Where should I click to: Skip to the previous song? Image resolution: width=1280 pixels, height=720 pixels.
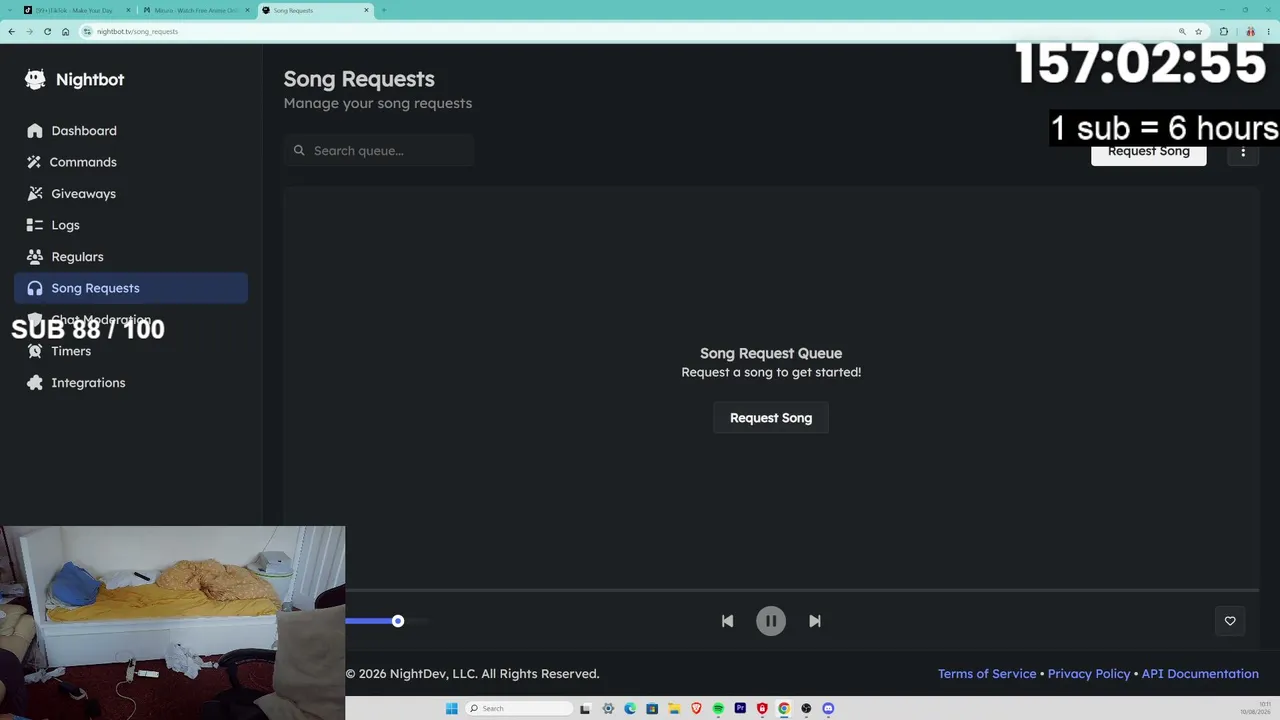[x=727, y=621]
